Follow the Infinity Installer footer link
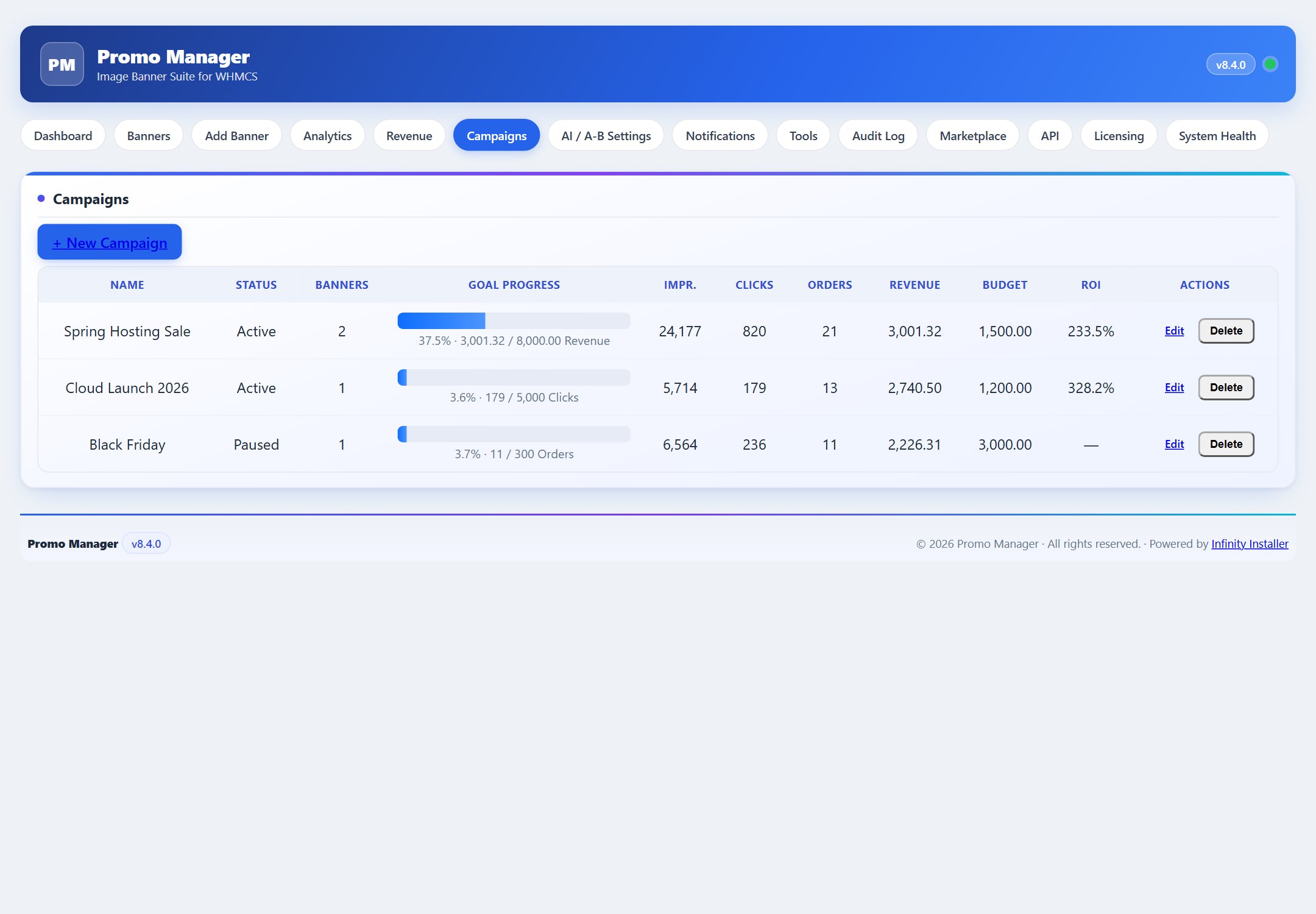Image resolution: width=1316 pixels, height=914 pixels. coord(1250,544)
